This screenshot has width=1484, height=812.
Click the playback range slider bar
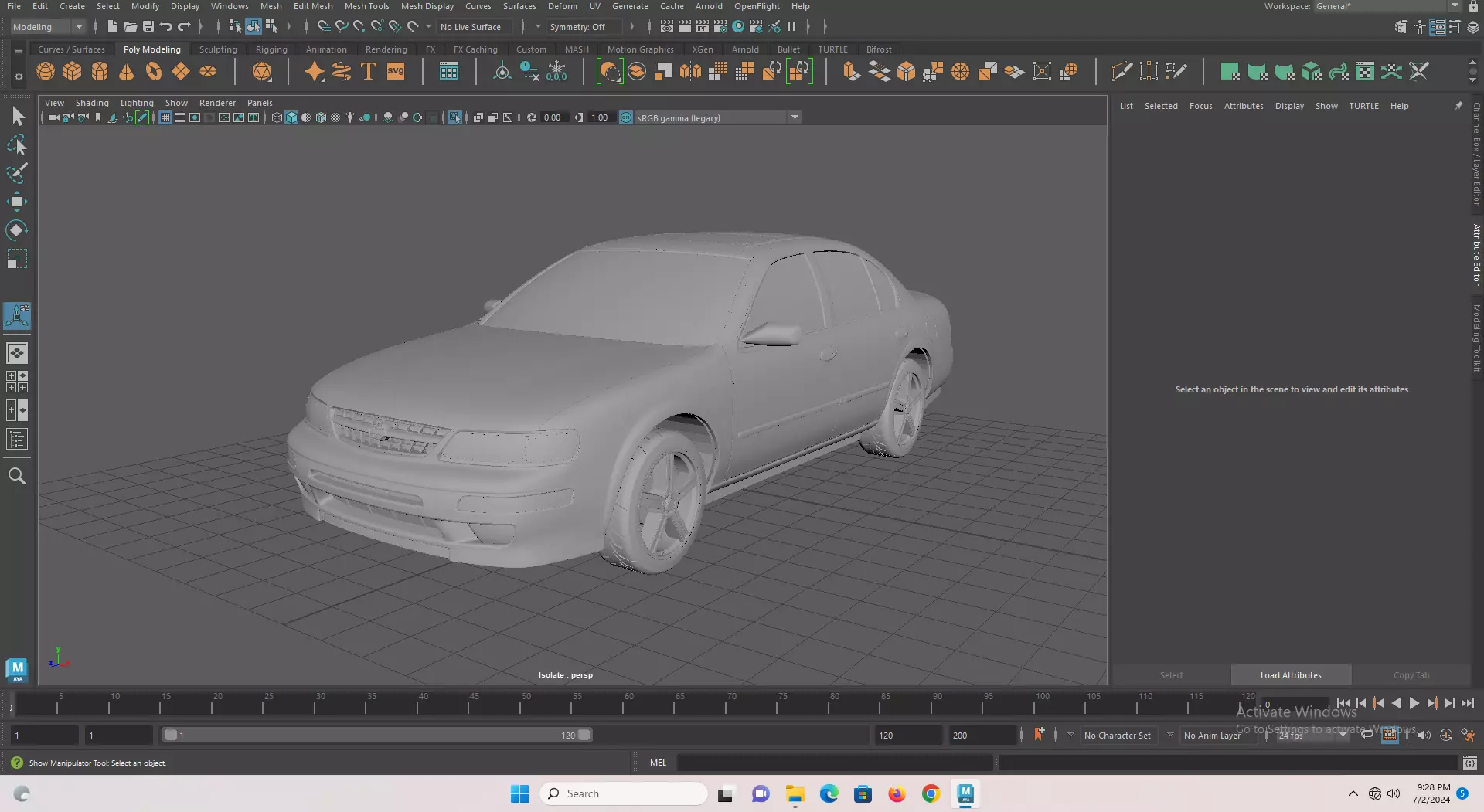click(377, 735)
